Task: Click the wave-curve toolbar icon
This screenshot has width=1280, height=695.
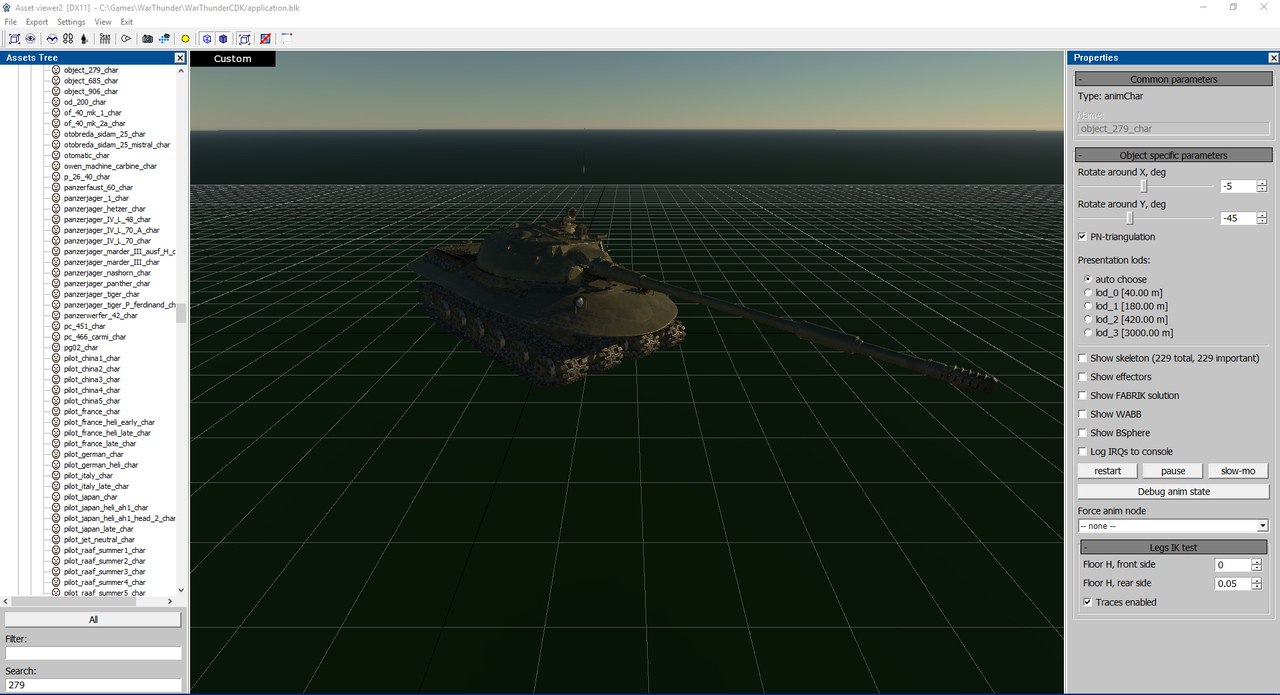Action: (x=52, y=39)
